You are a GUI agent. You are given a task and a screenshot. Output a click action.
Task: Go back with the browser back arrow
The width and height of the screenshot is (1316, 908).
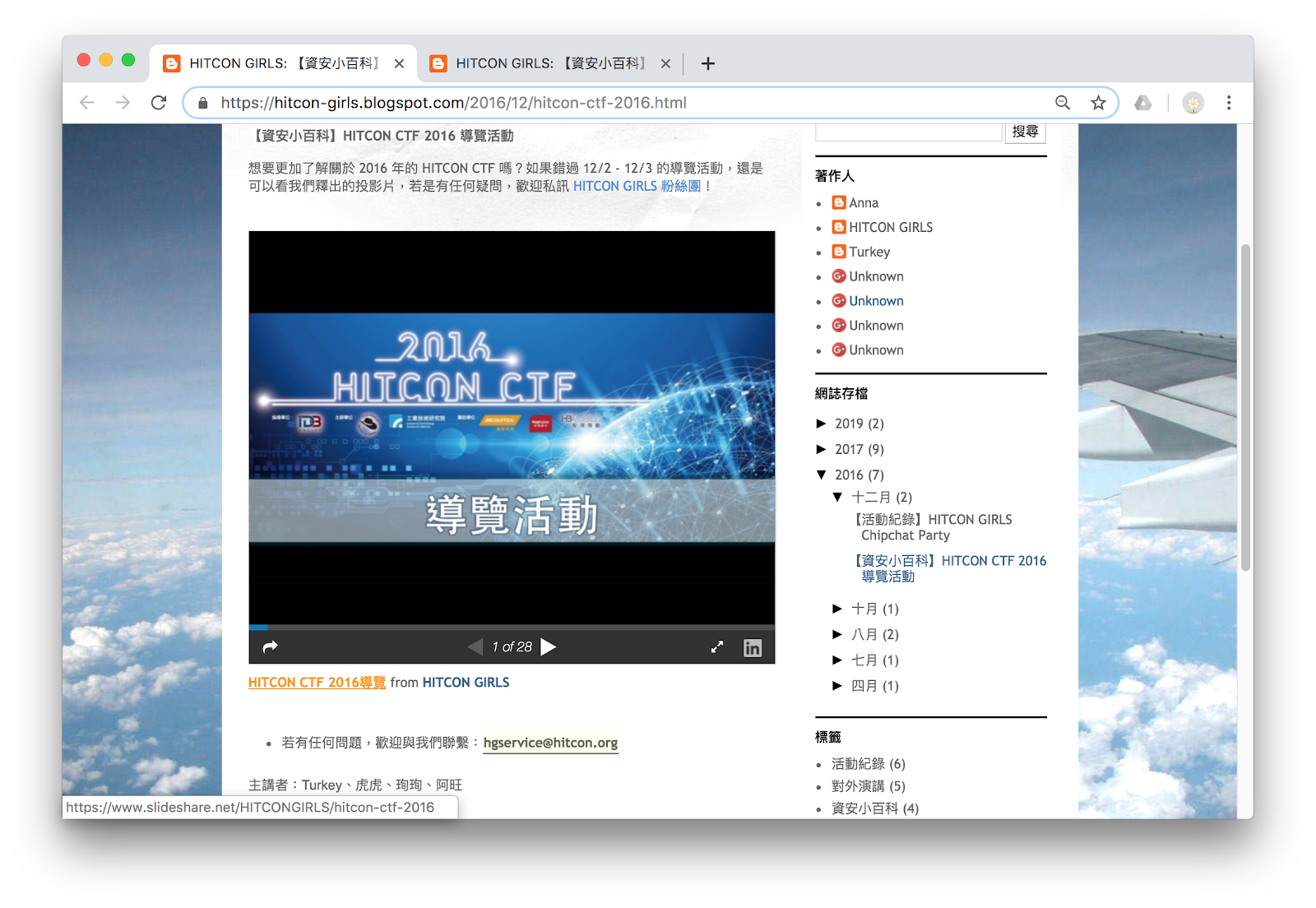[x=87, y=103]
